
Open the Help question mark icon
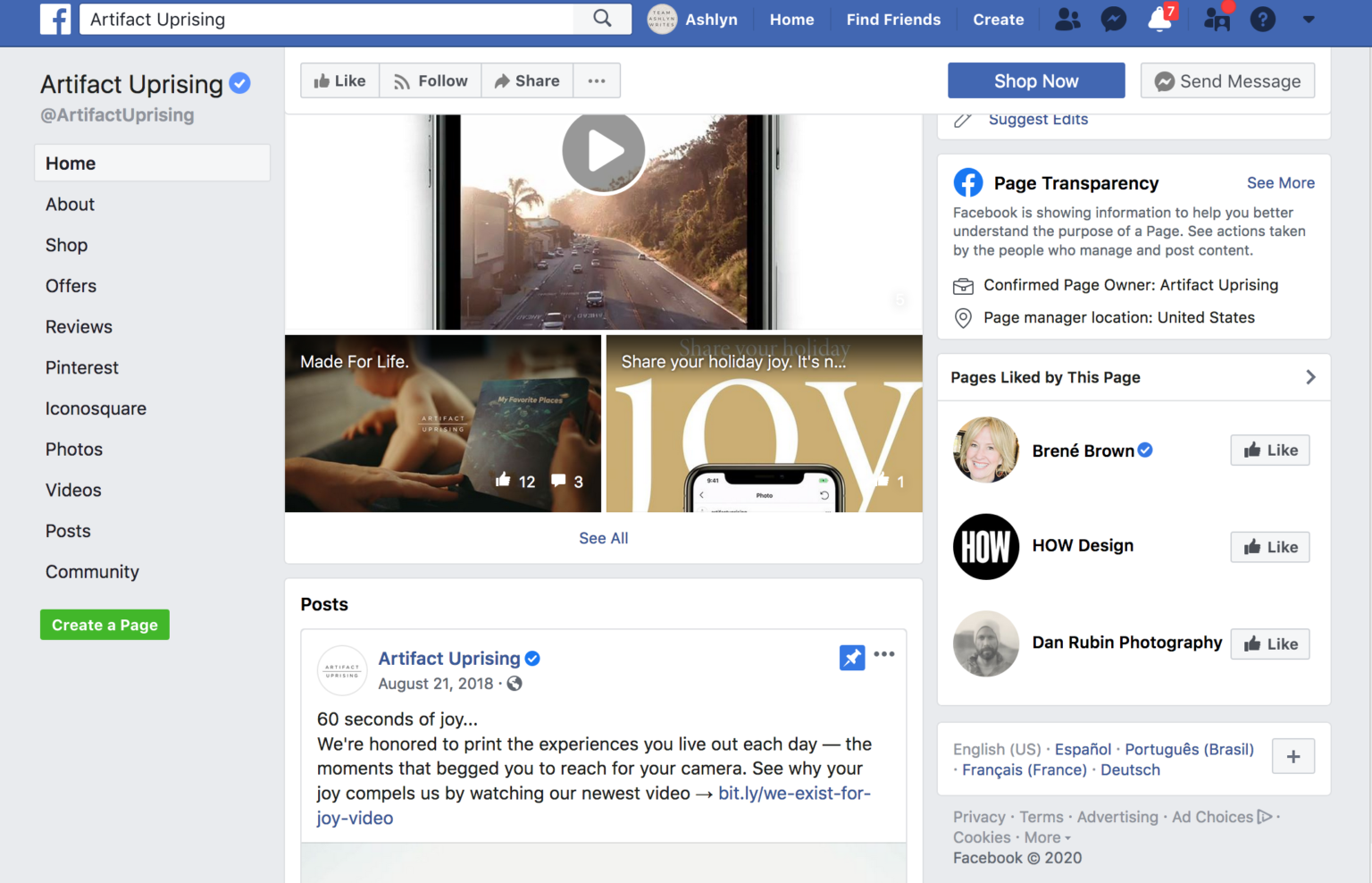(x=1262, y=19)
